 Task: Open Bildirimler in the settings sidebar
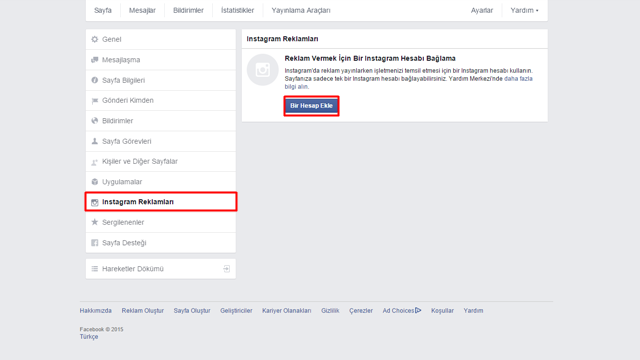(161, 121)
